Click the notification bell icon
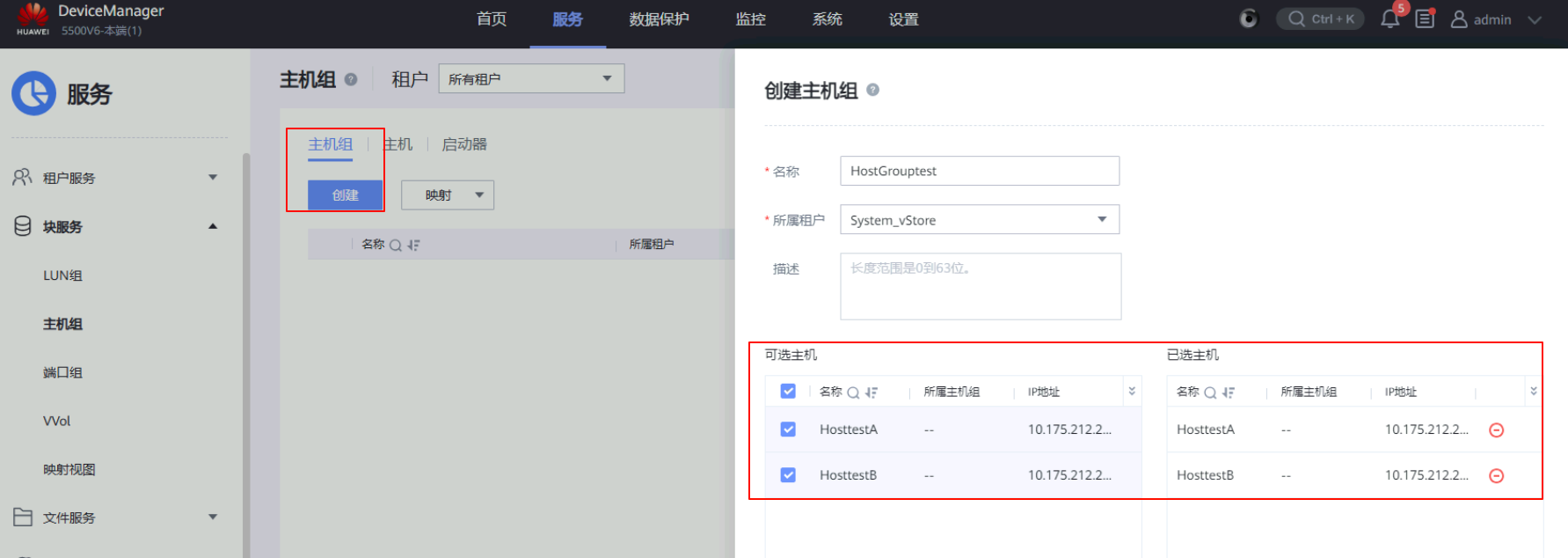Image resolution: width=1568 pixels, height=558 pixels. point(1389,19)
